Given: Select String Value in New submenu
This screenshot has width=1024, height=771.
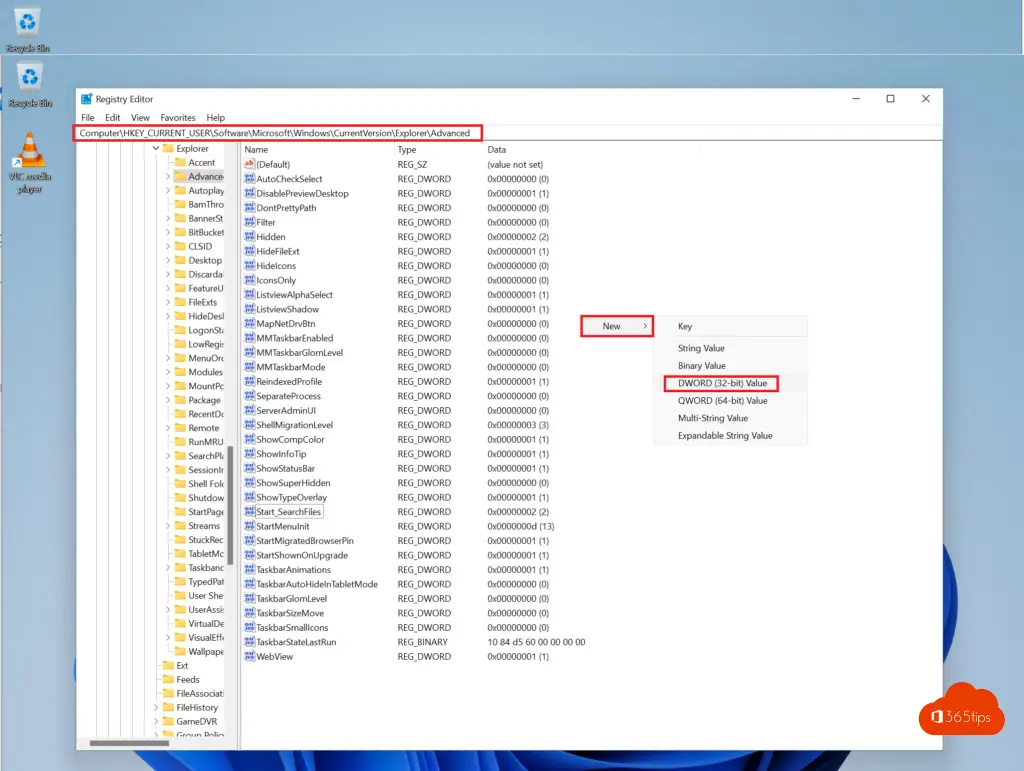Looking at the screenshot, I should (701, 348).
